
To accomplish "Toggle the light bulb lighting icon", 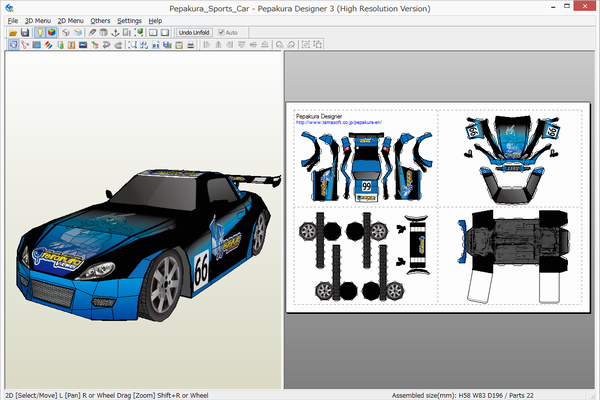I will [40, 33].
